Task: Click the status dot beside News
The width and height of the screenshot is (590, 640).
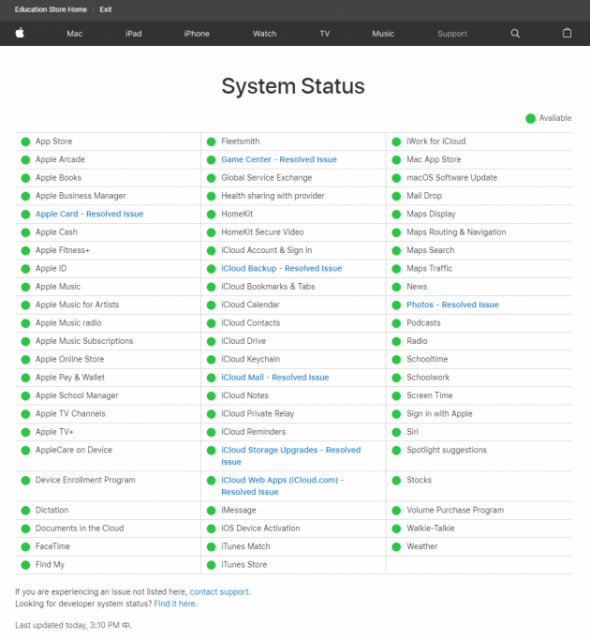Action: [396, 287]
